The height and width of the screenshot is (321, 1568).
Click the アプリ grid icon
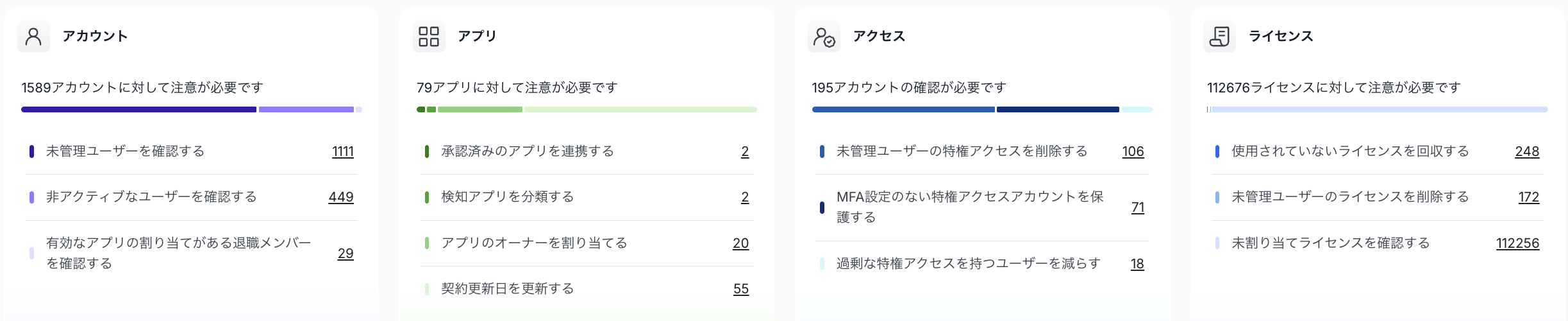point(428,37)
